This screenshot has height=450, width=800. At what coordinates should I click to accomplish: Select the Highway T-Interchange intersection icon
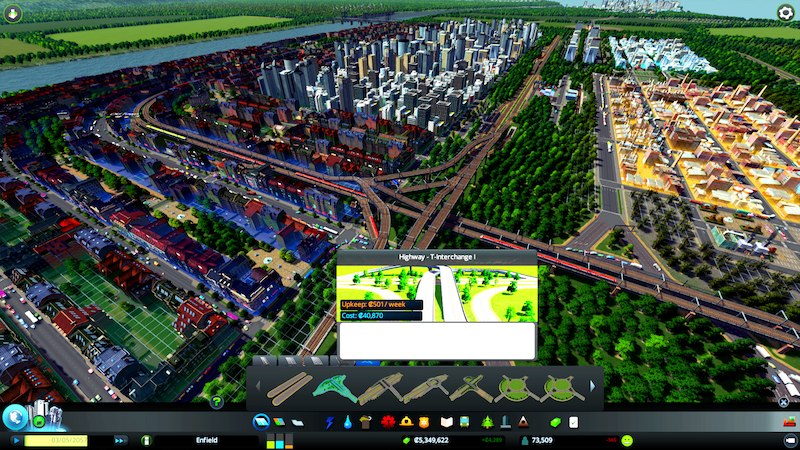(335, 387)
